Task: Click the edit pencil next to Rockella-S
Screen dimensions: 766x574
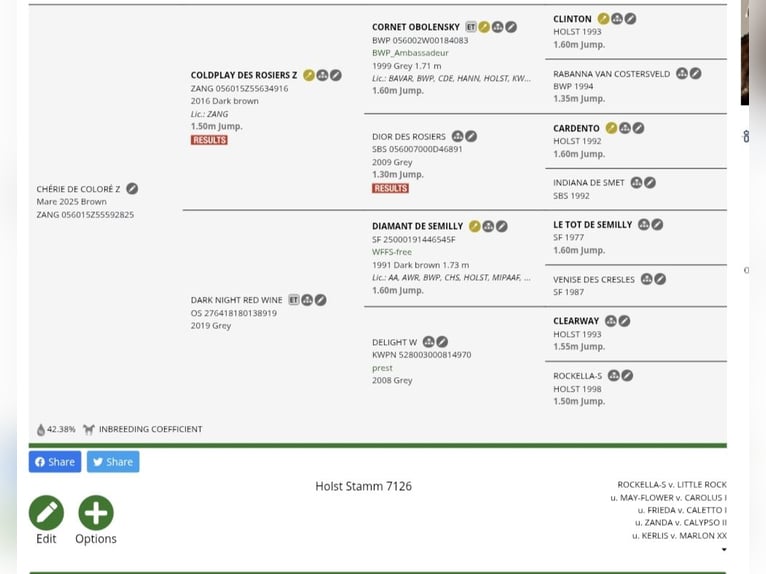Action: point(627,375)
